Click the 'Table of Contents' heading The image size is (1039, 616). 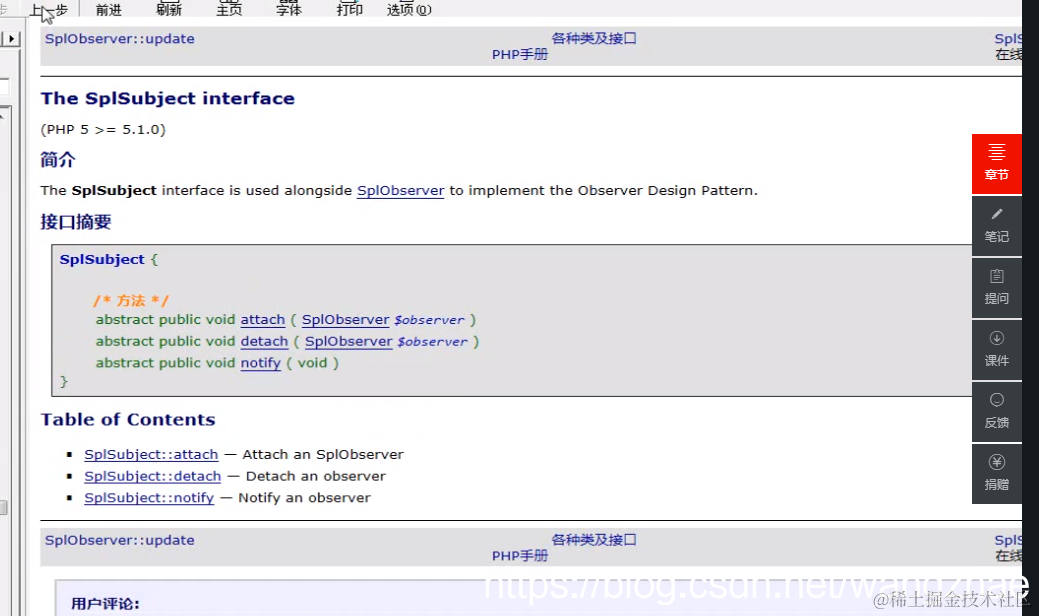128,420
